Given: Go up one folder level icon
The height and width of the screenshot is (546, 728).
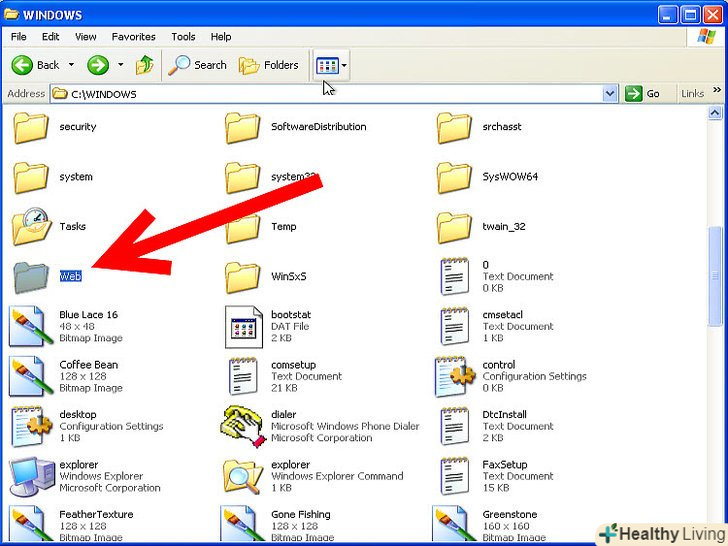Looking at the screenshot, I should pyautogui.click(x=144, y=65).
